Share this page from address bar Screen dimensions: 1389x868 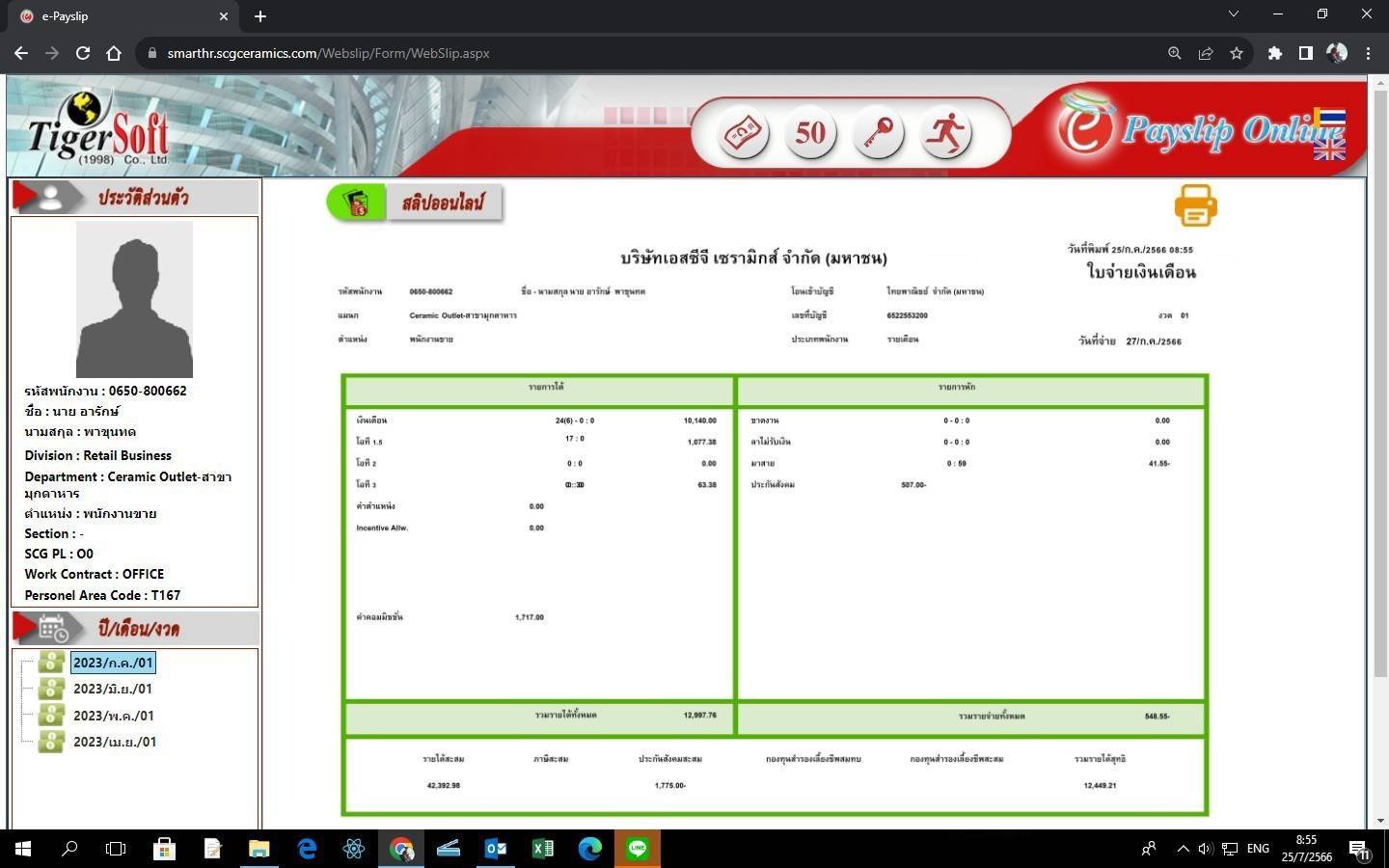pos(1205,53)
